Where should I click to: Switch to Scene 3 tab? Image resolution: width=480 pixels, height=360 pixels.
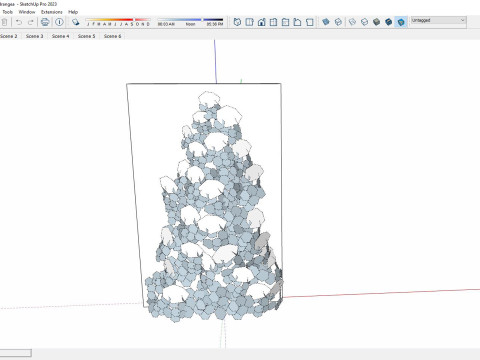(x=35, y=36)
